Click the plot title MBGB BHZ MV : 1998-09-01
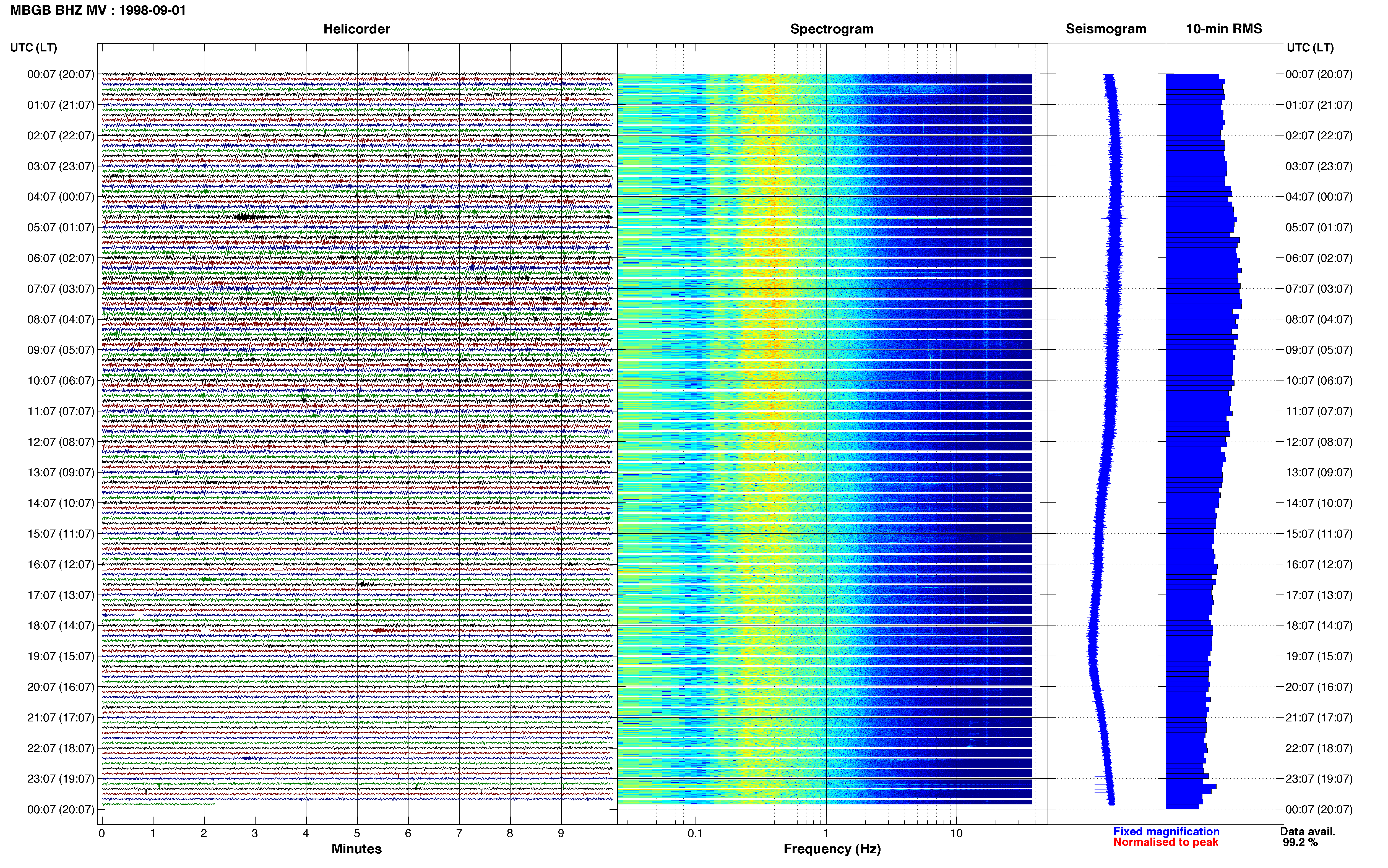Image resolution: width=1388 pixels, height=868 pixels. coord(98,10)
